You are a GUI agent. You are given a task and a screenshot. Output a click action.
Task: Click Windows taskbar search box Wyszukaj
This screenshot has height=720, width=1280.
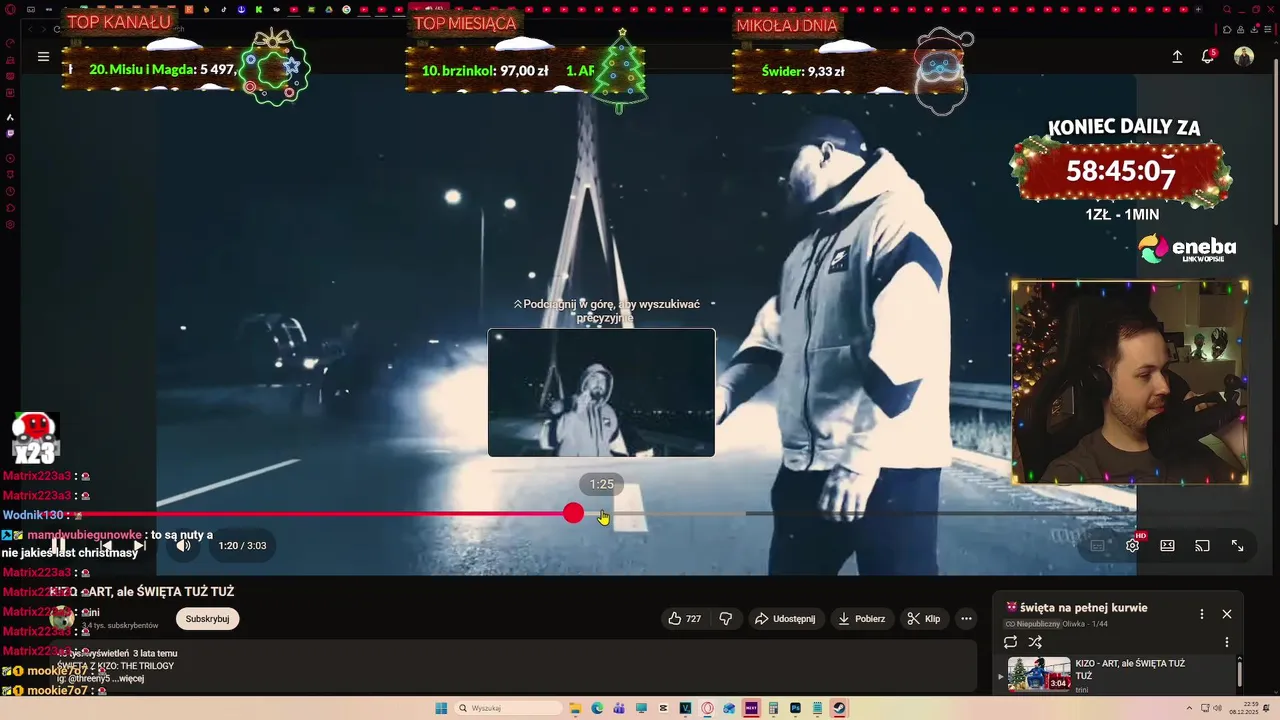tap(508, 708)
